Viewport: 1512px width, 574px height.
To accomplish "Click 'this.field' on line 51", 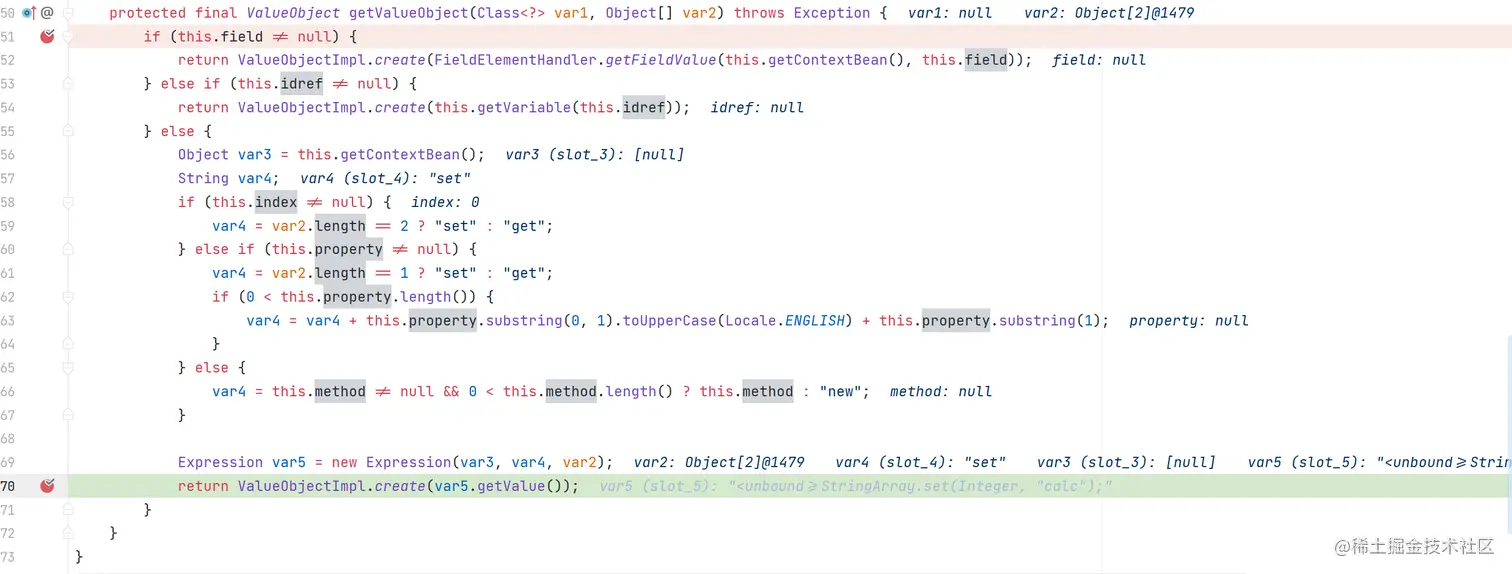I will pyautogui.click(x=221, y=37).
